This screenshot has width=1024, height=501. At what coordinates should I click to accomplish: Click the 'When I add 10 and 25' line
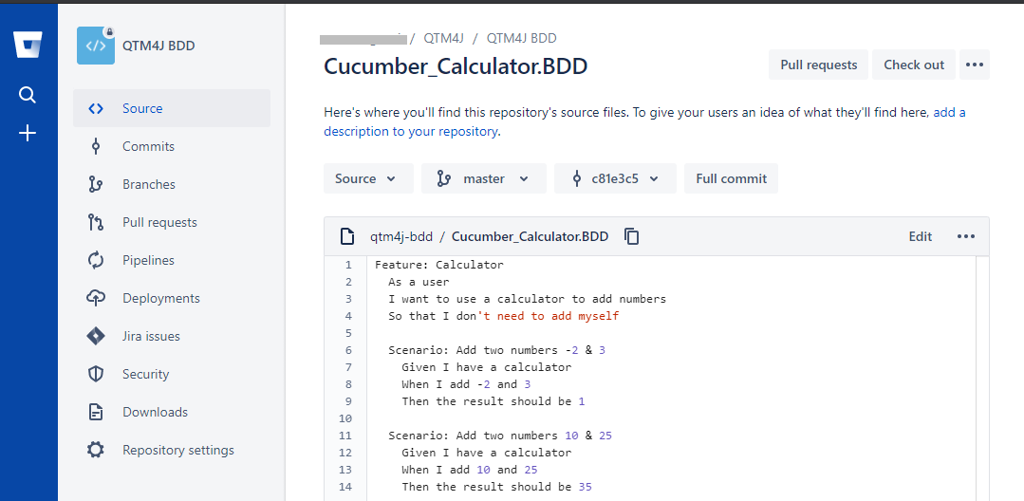[470, 470]
